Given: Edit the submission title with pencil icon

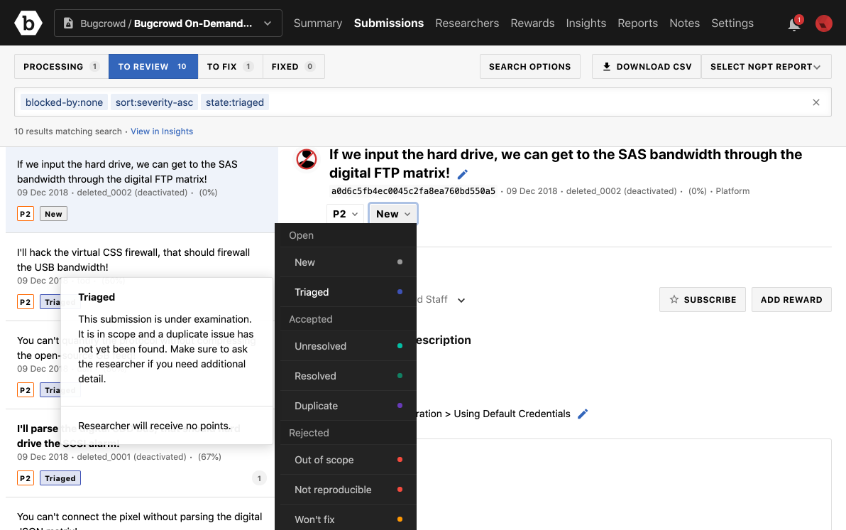Looking at the screenshot, I should [x=462, y=175].
